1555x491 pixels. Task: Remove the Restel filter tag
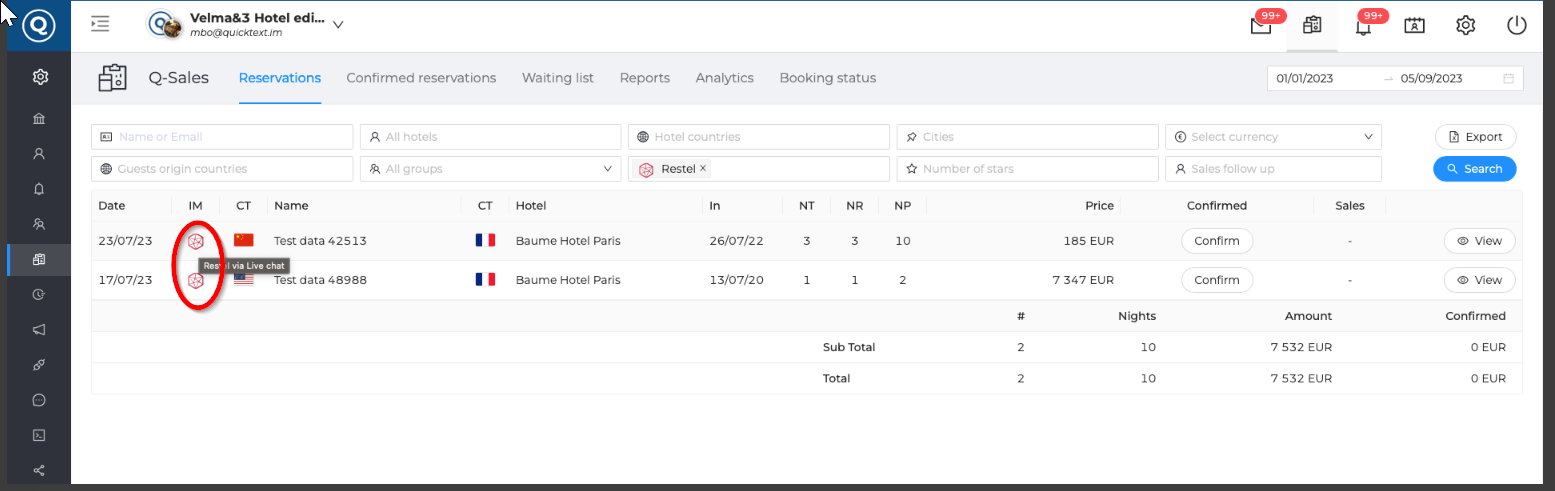[703, 168]
